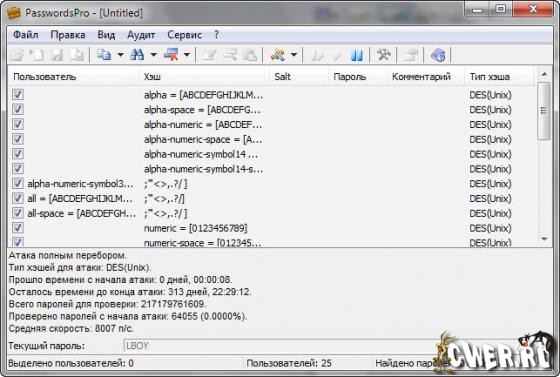The height and width of the screenshot is (377, 560).
Task: Open dropdown arrow next to attack type icon
Action: click(x=294, y=55)
